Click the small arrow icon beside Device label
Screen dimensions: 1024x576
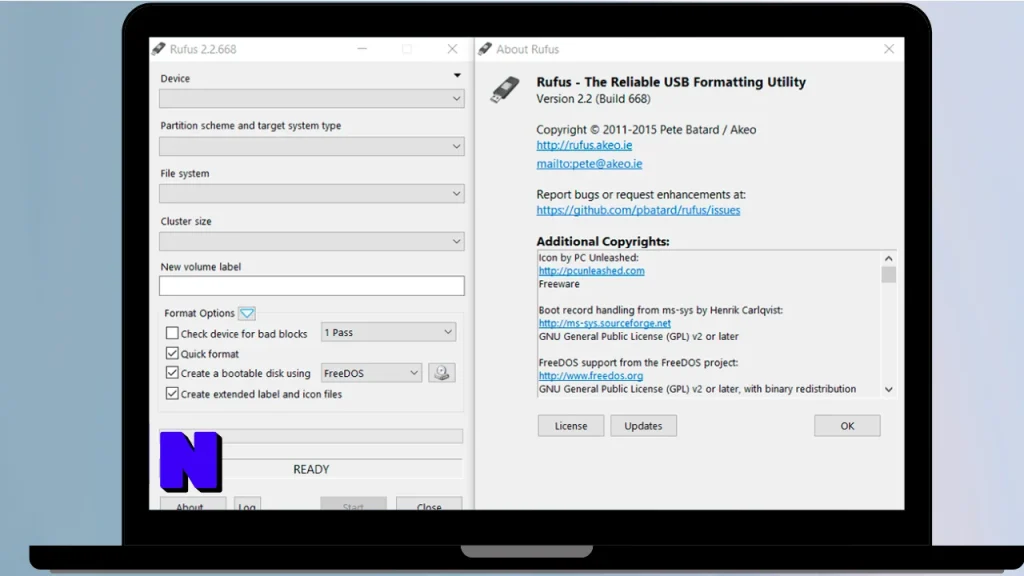pos(457,76)
